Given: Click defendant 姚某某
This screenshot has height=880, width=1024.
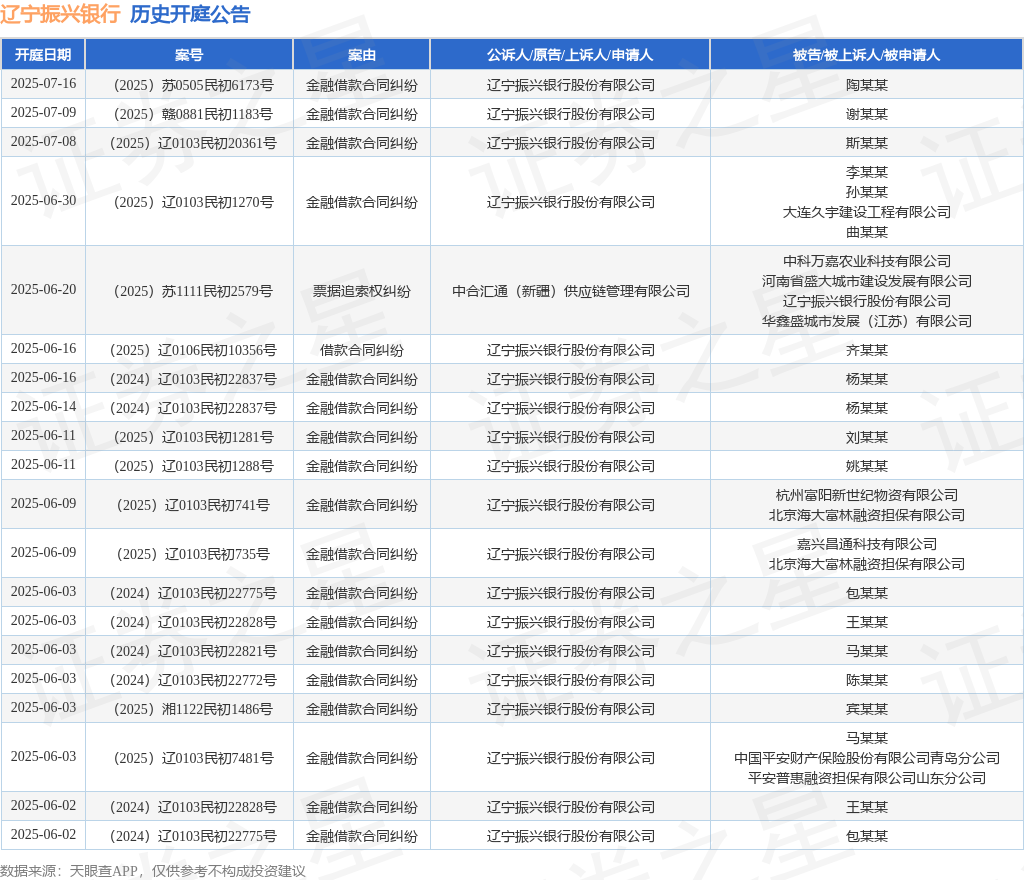Looking at the screenshot, I should coord(867,466).
